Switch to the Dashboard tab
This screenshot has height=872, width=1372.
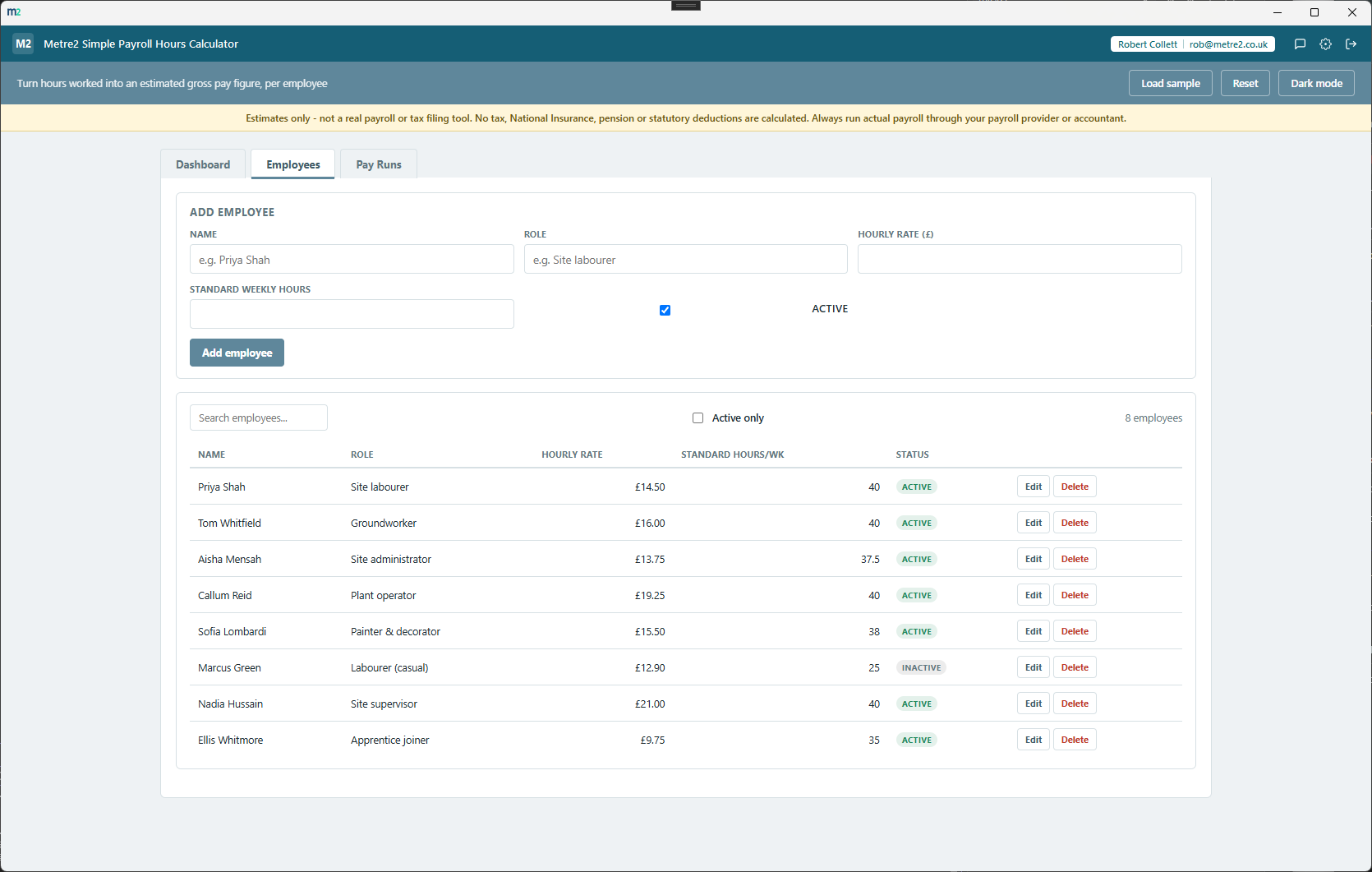click(x=203, y=164)
